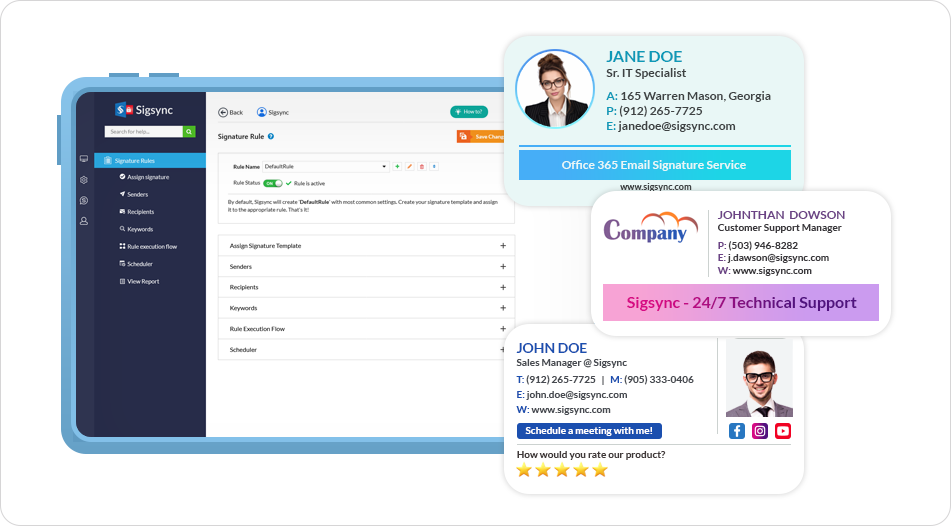Open the YouTube icon in John Doe signature

coord(783,431)
